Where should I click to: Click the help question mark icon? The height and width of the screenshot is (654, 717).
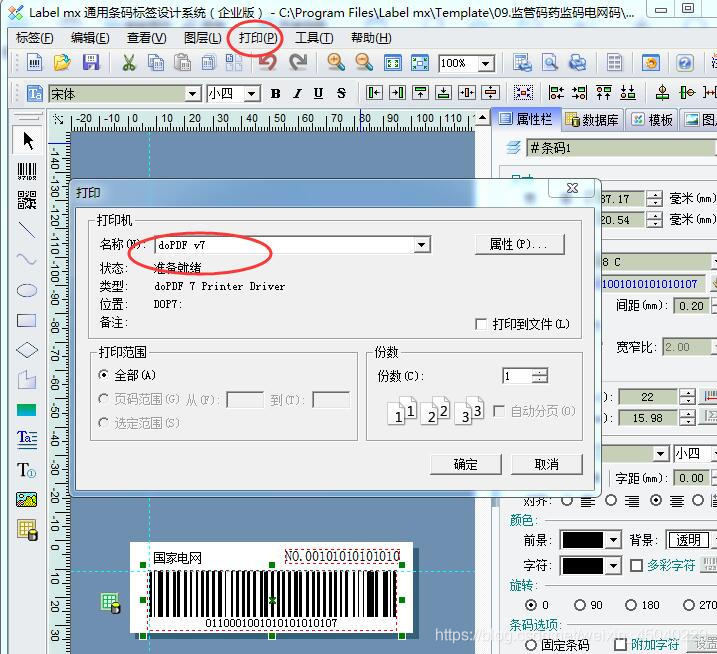(685, 63)
